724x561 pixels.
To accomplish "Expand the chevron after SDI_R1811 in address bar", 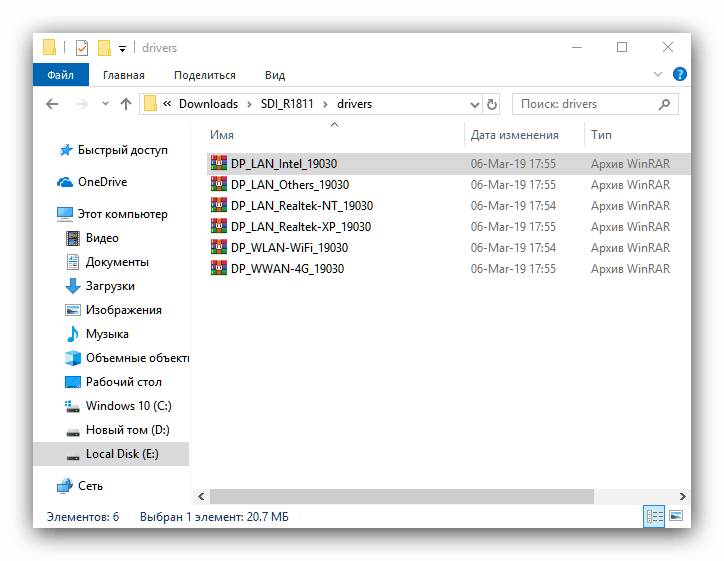I will point(326,104).
